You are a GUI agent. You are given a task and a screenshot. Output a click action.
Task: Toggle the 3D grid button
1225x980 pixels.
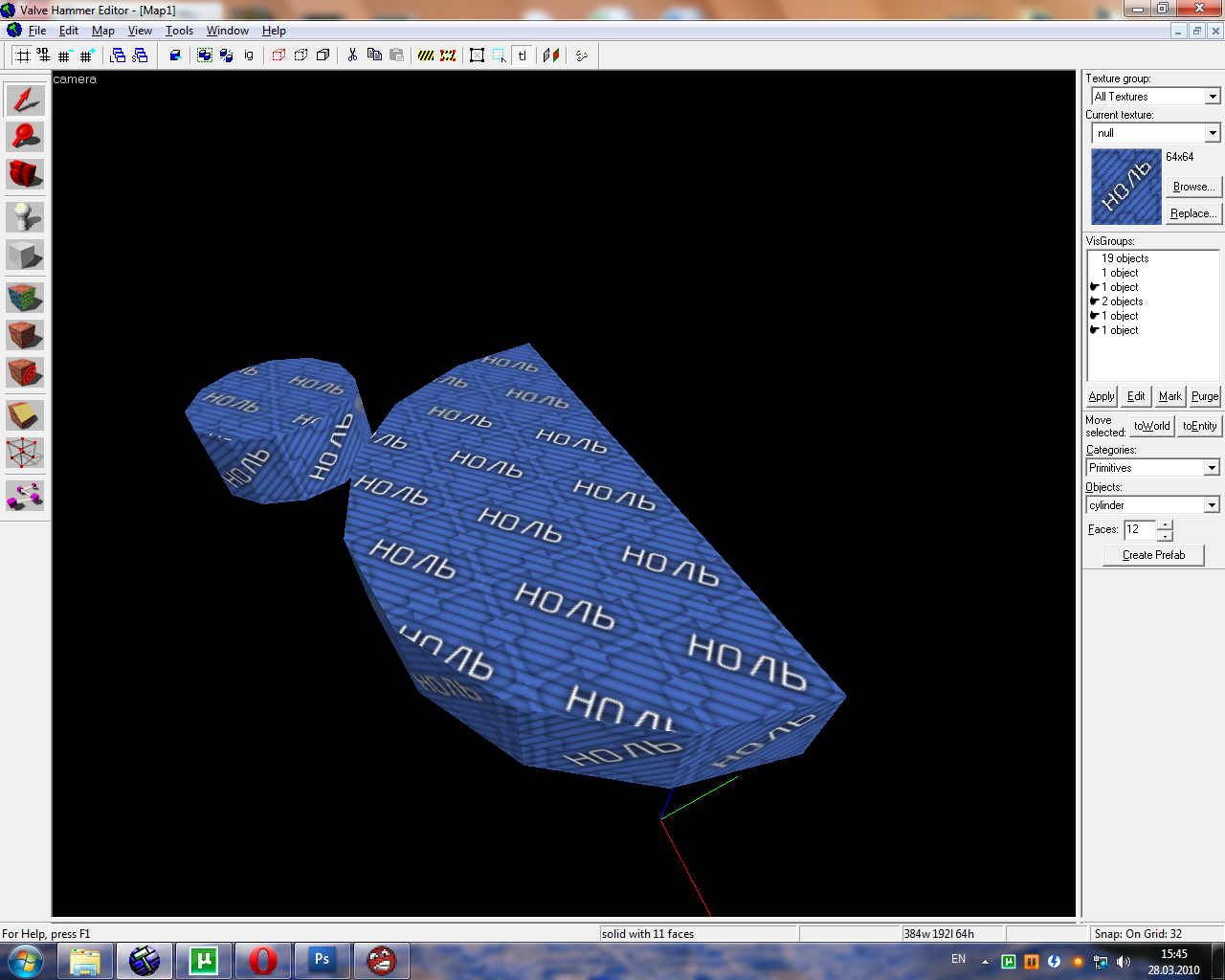43,56
